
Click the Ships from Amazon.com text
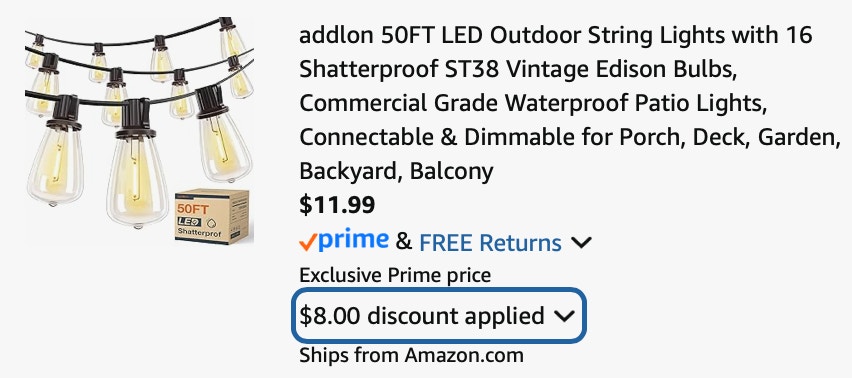click(x=411, y=356)
